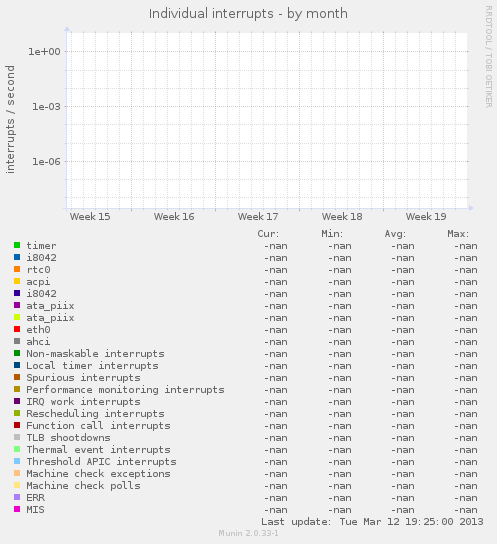Click the Rescheduling interrupts legend entry
The height and width of the screenshot is (544, 497).
[95, 414]
